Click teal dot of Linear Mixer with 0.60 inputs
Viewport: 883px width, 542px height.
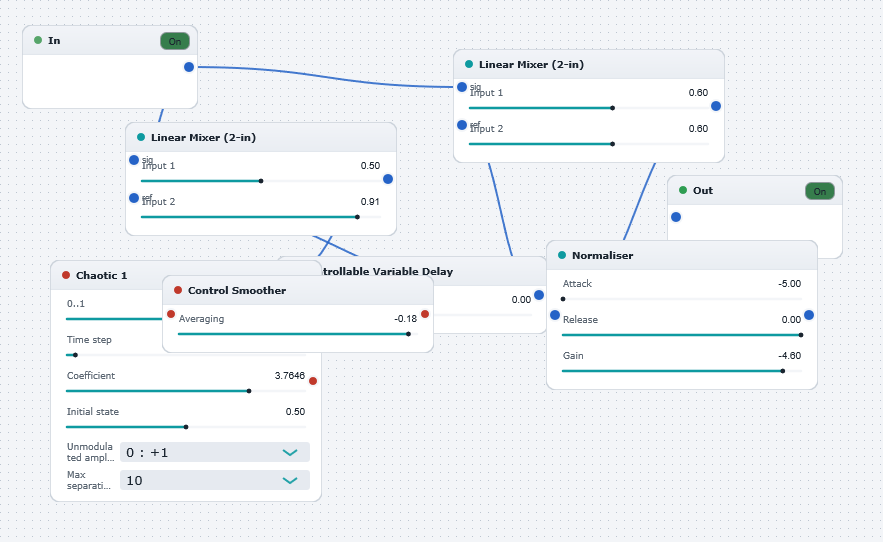pos(469,64)
